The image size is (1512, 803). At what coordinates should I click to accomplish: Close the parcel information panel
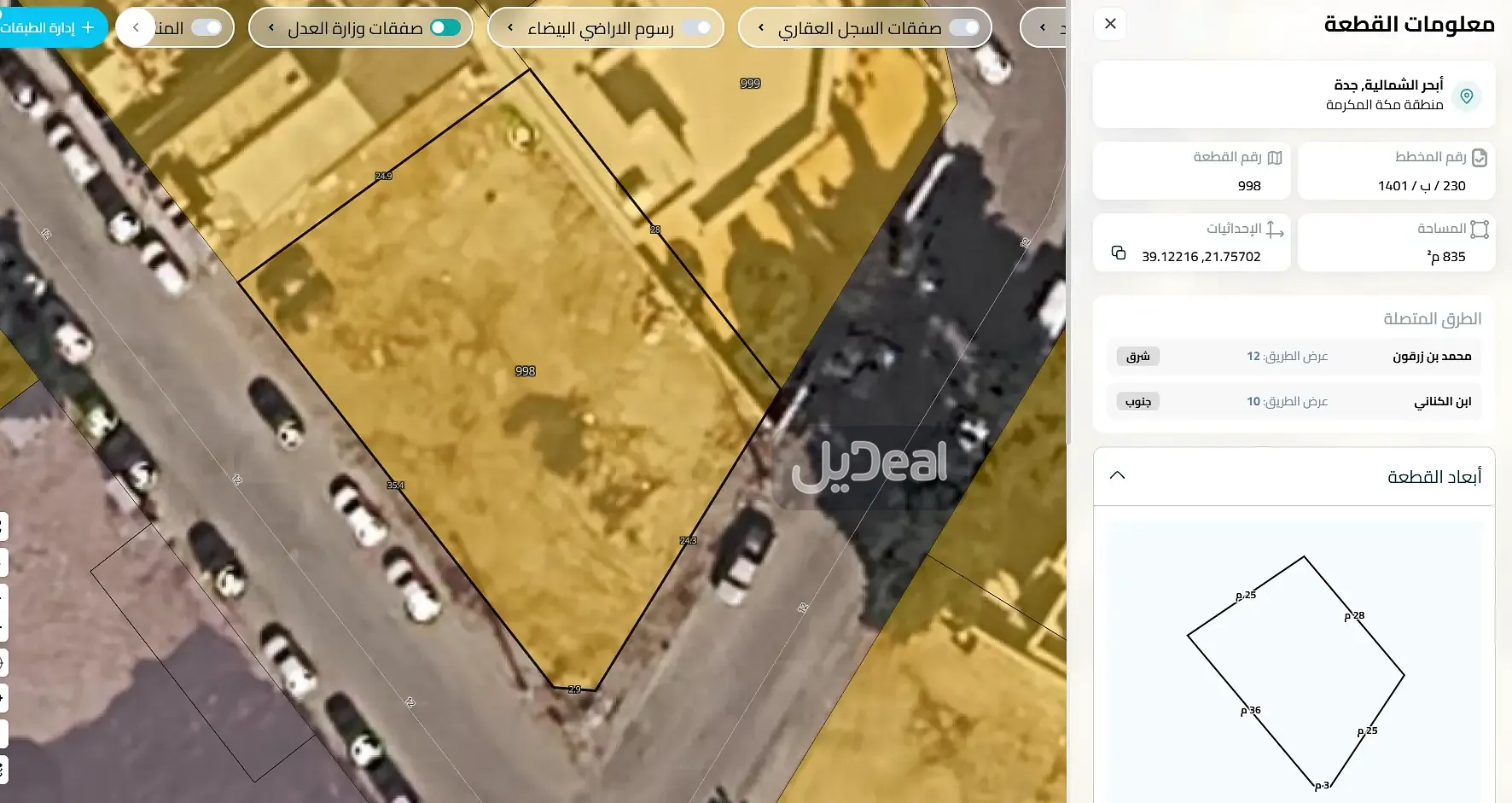[1110, 24]
